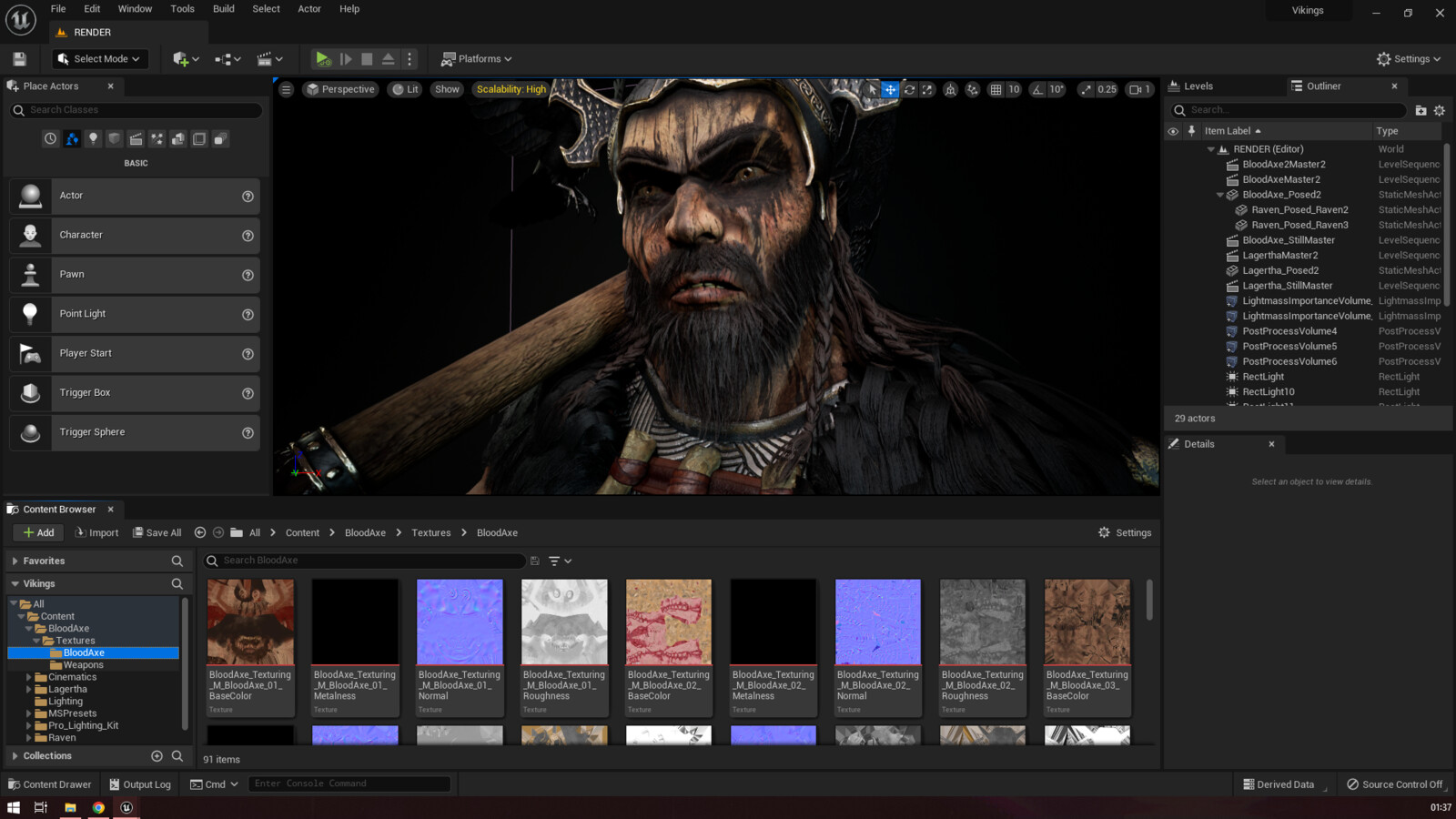
Task: Select the translate gizmo tool in viewport
Action: point(891,89)
